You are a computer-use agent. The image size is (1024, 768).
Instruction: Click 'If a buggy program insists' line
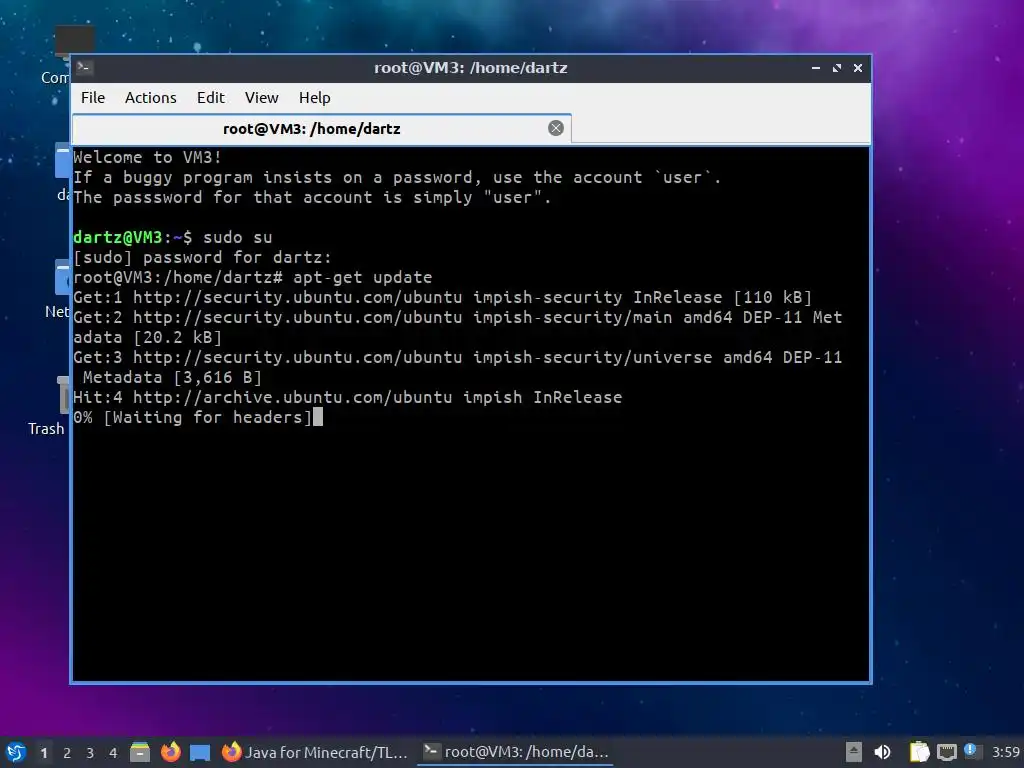point(397,177)
